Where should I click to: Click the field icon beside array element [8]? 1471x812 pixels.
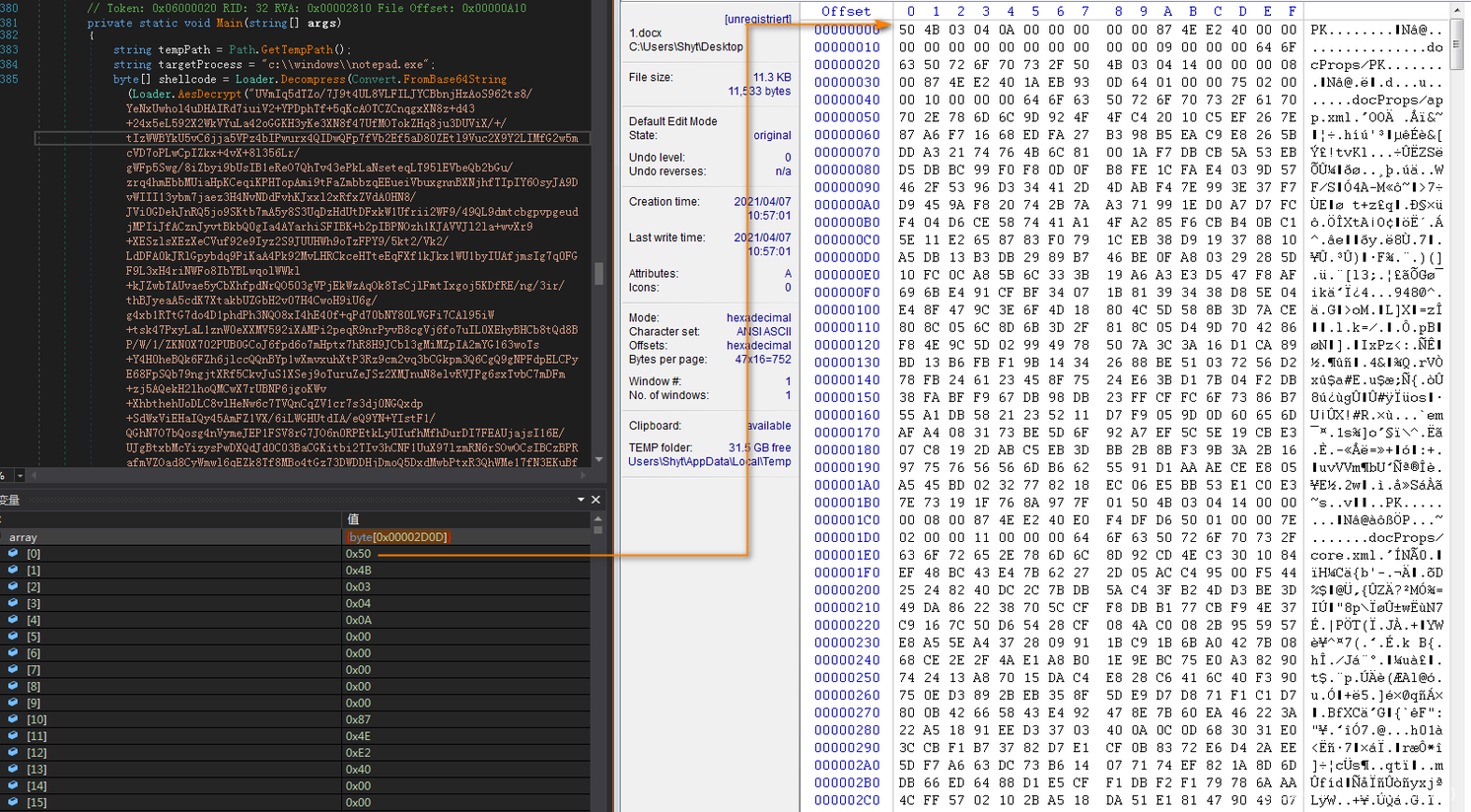[x=13, y=686]
